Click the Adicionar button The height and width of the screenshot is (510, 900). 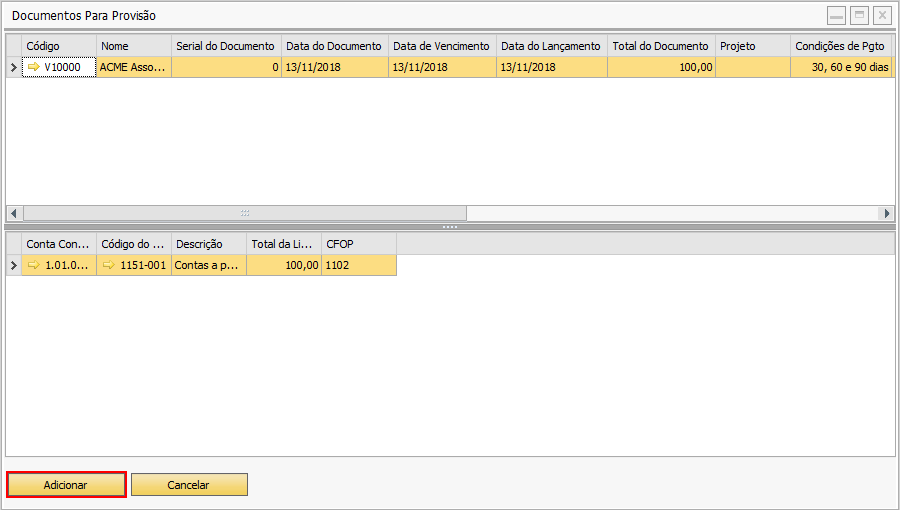coord(66,485)
